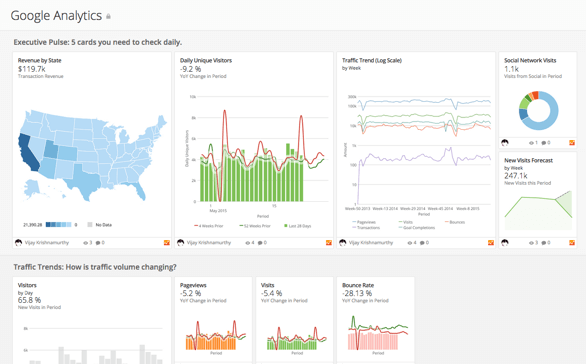Click orange card-type icon on New Visits Forecast card
Viewport: 586px width, 364px height.
572,243
